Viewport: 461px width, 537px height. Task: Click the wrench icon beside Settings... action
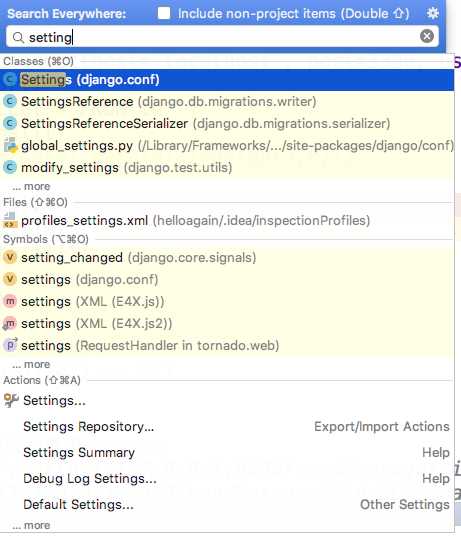(x=11, y=400)
